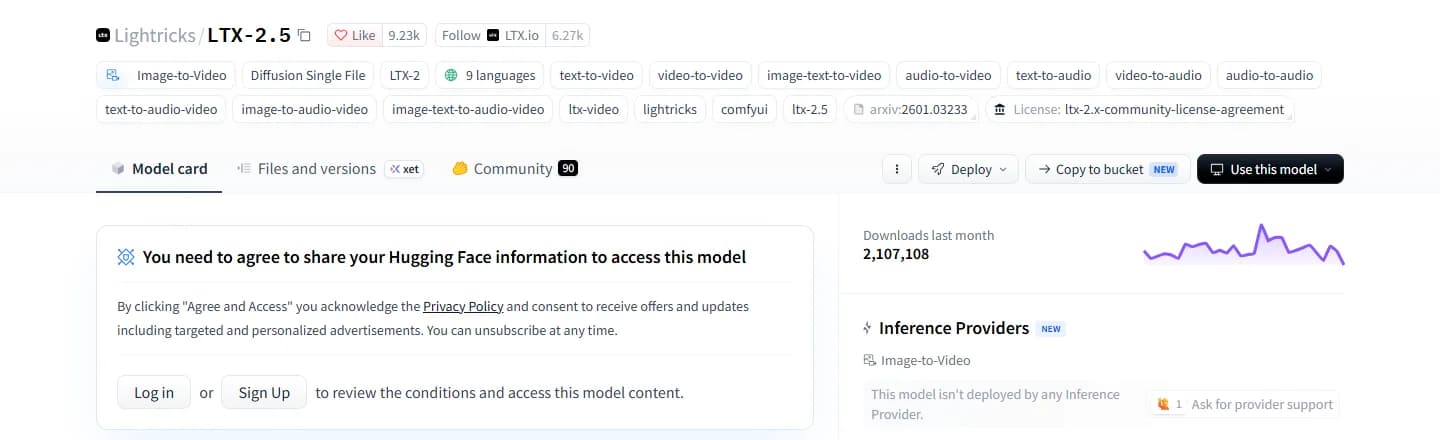
Task: Switch to the Model card tab
Action: coord(159,169)
